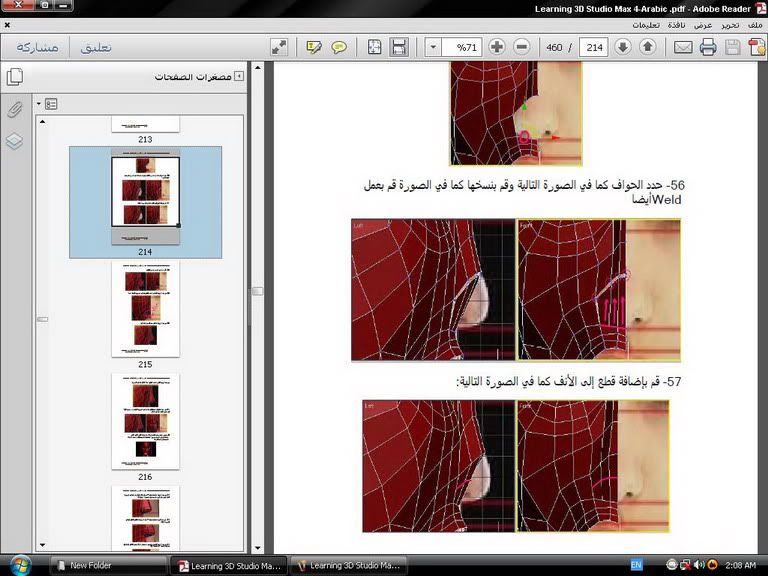Viewport: 768px width, 576px height.
Task: Click the zoom percentage field %71
Action: pos(462,48)
